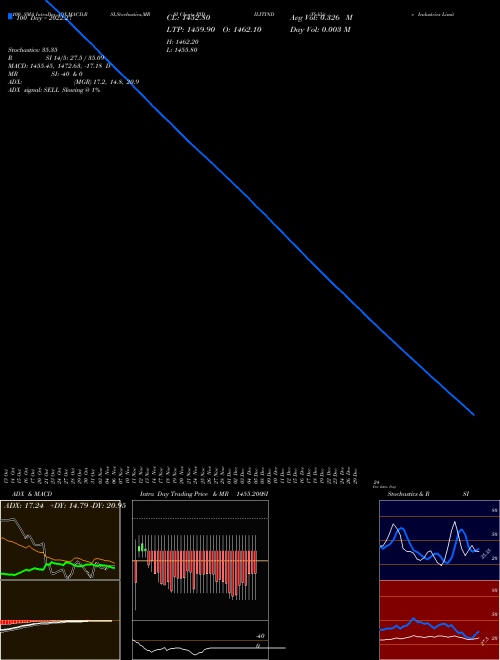Click the 'SI: -40 & 0' reading

click(66, 74)
